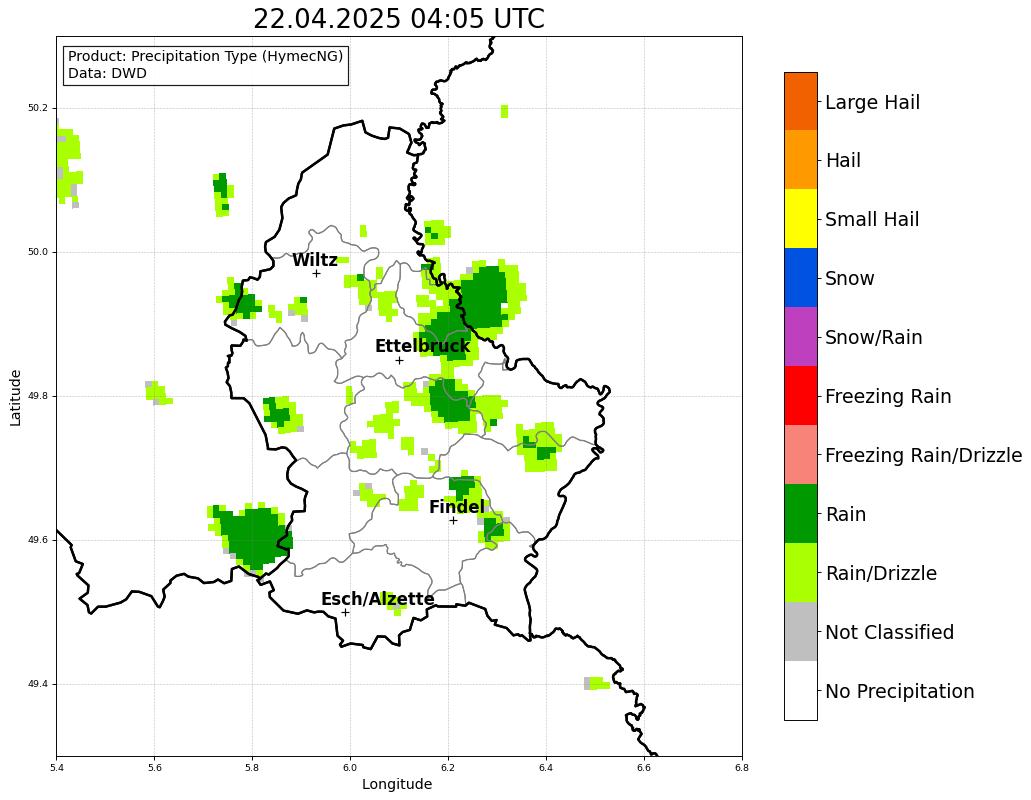Image resolution: width=1031 pixels, height=800 pixels.
Task: Click the plus marker below Ettelbruck
Action: 399,360
